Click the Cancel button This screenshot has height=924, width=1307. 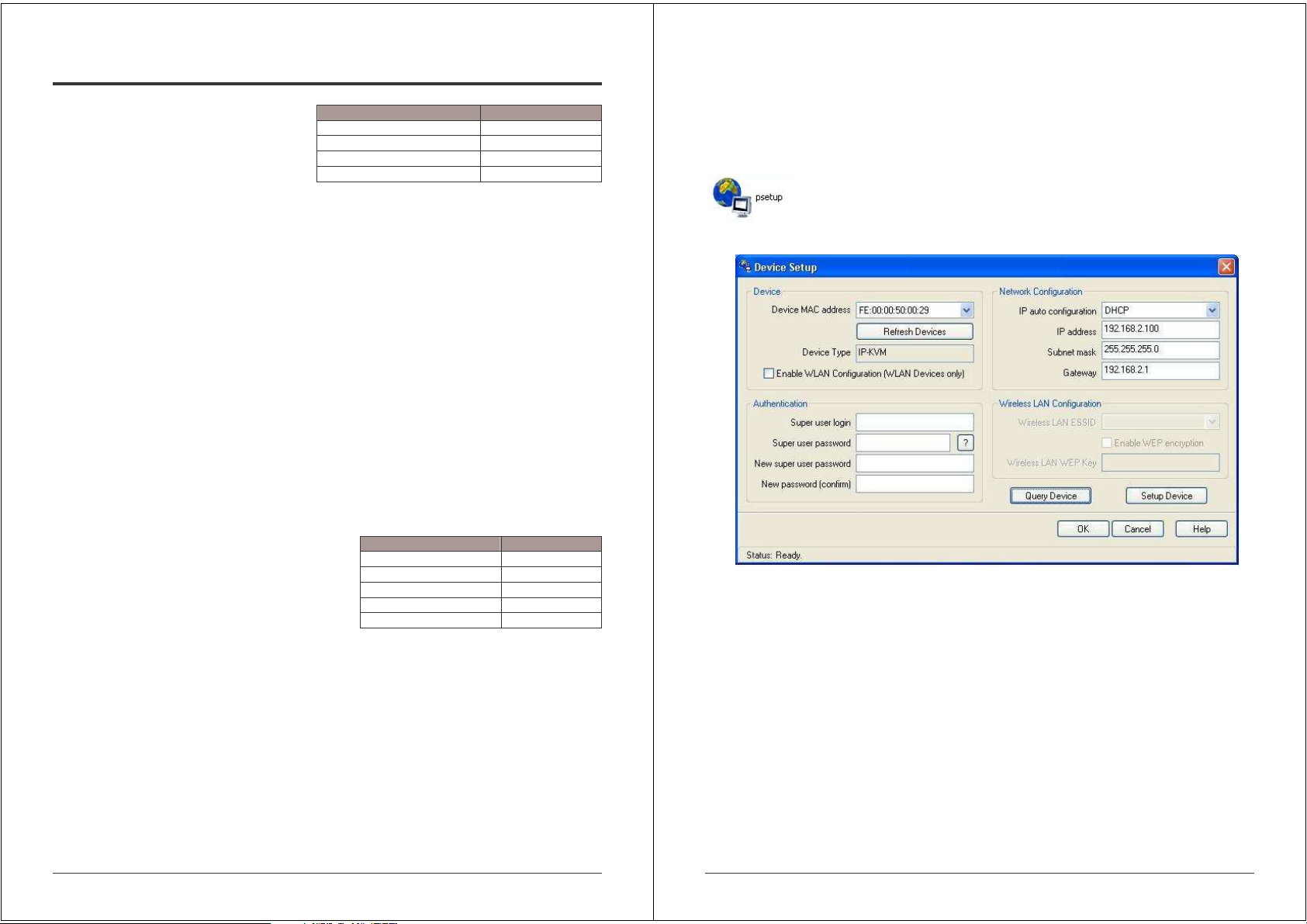tap(1138, 529)
